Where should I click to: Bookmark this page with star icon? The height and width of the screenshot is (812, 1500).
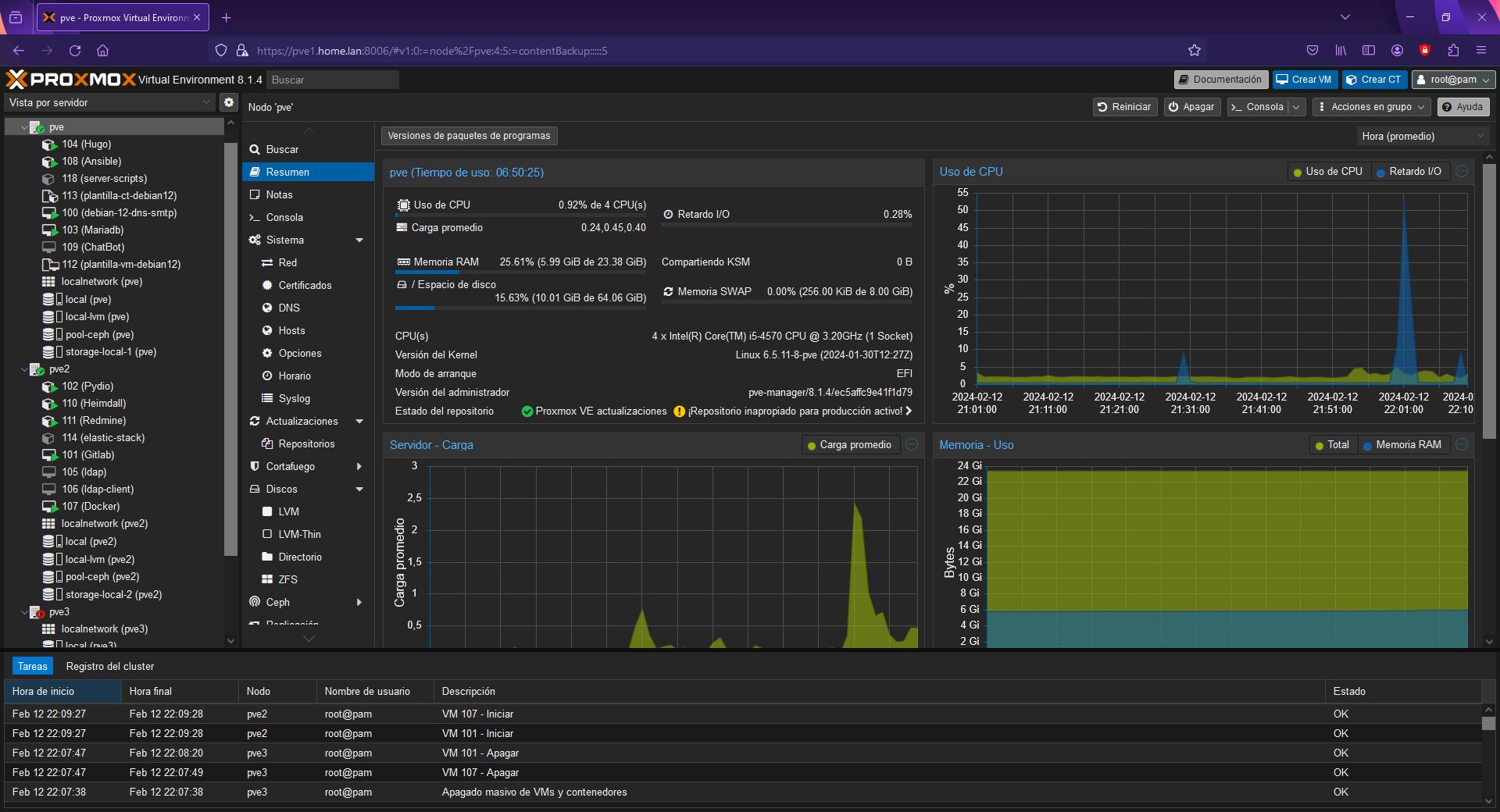[x=1194, y=51]
